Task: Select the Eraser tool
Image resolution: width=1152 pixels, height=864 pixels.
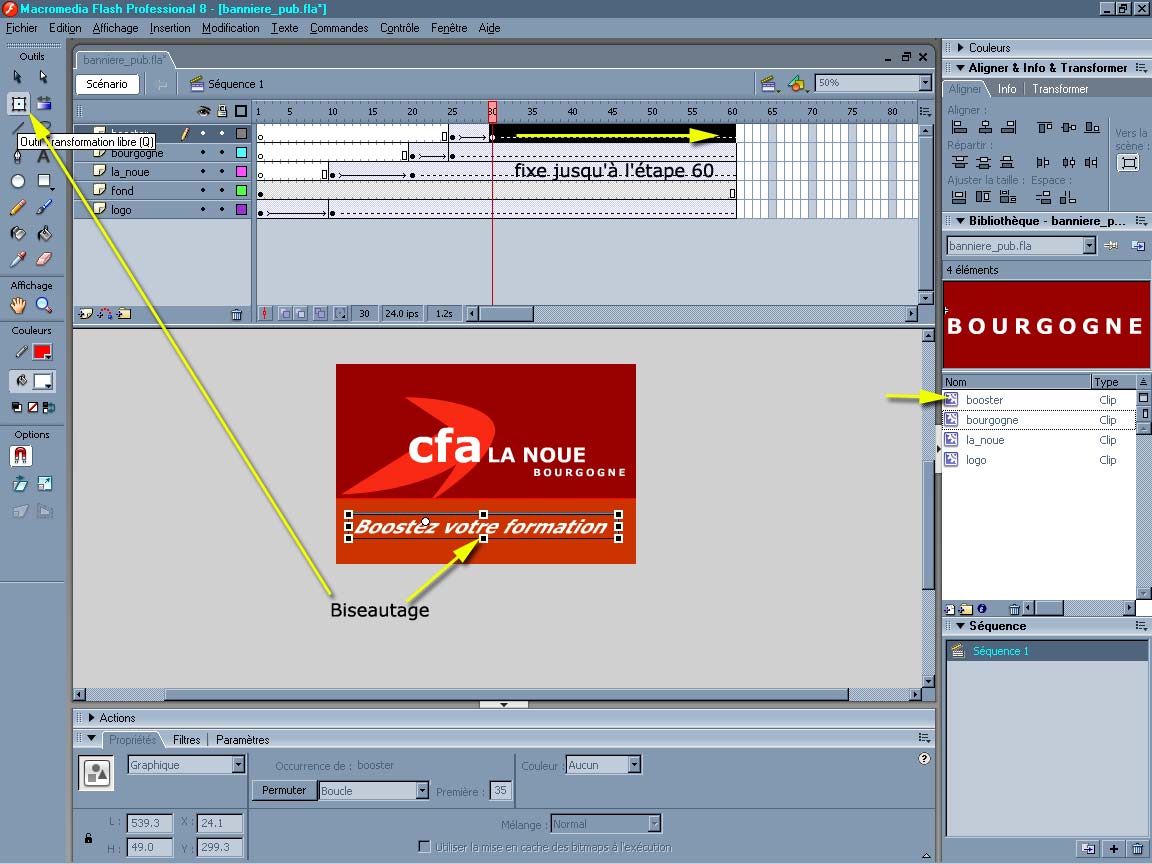Action: tap(44, 259)
